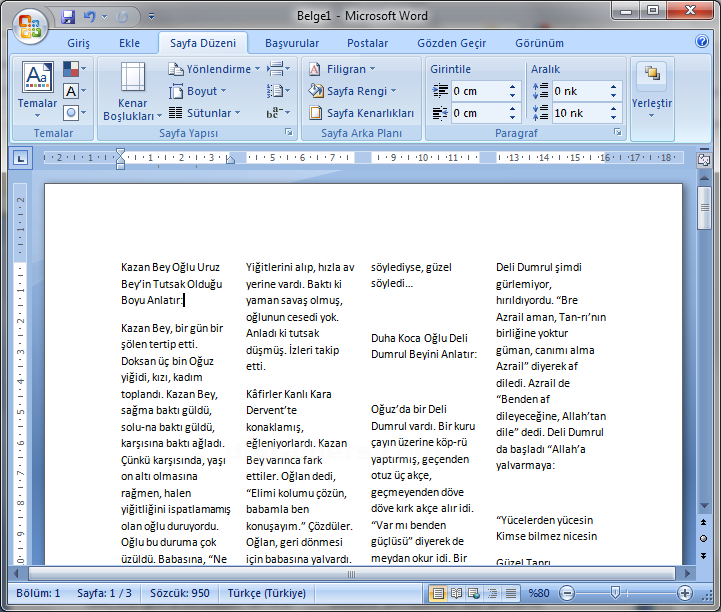Viewport: 721px width, 612px height.
Task: Decrease spacing after with down arrow
Action: [613, 117]
